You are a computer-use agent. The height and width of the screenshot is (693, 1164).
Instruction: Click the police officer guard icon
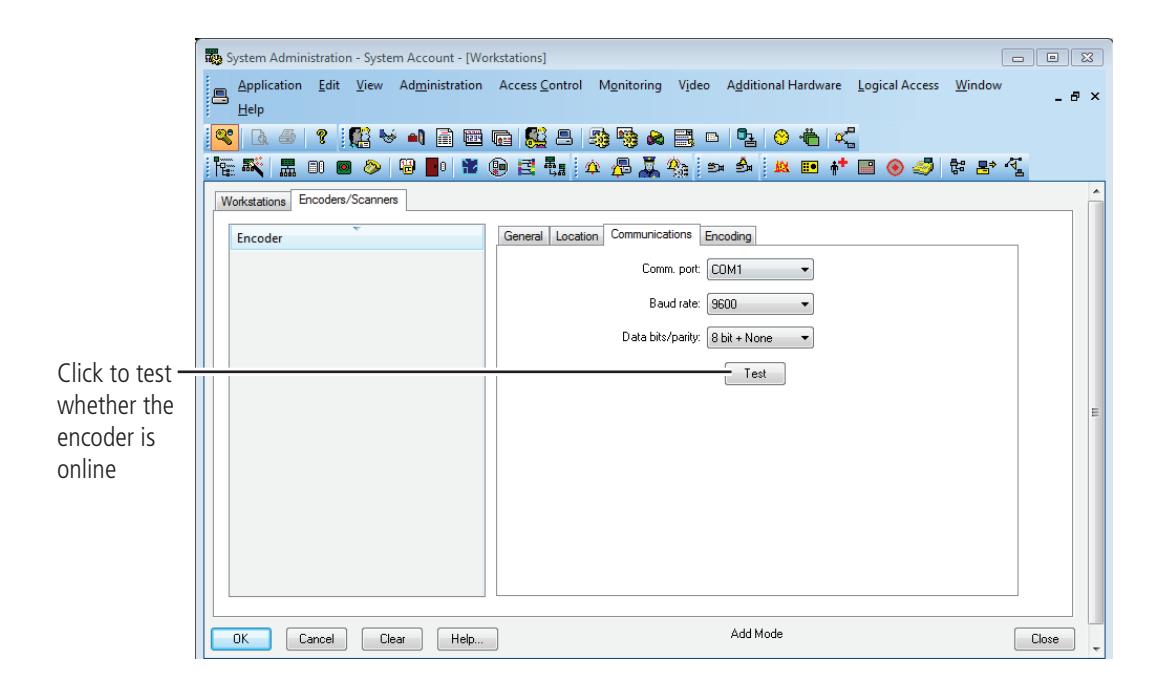649,167
